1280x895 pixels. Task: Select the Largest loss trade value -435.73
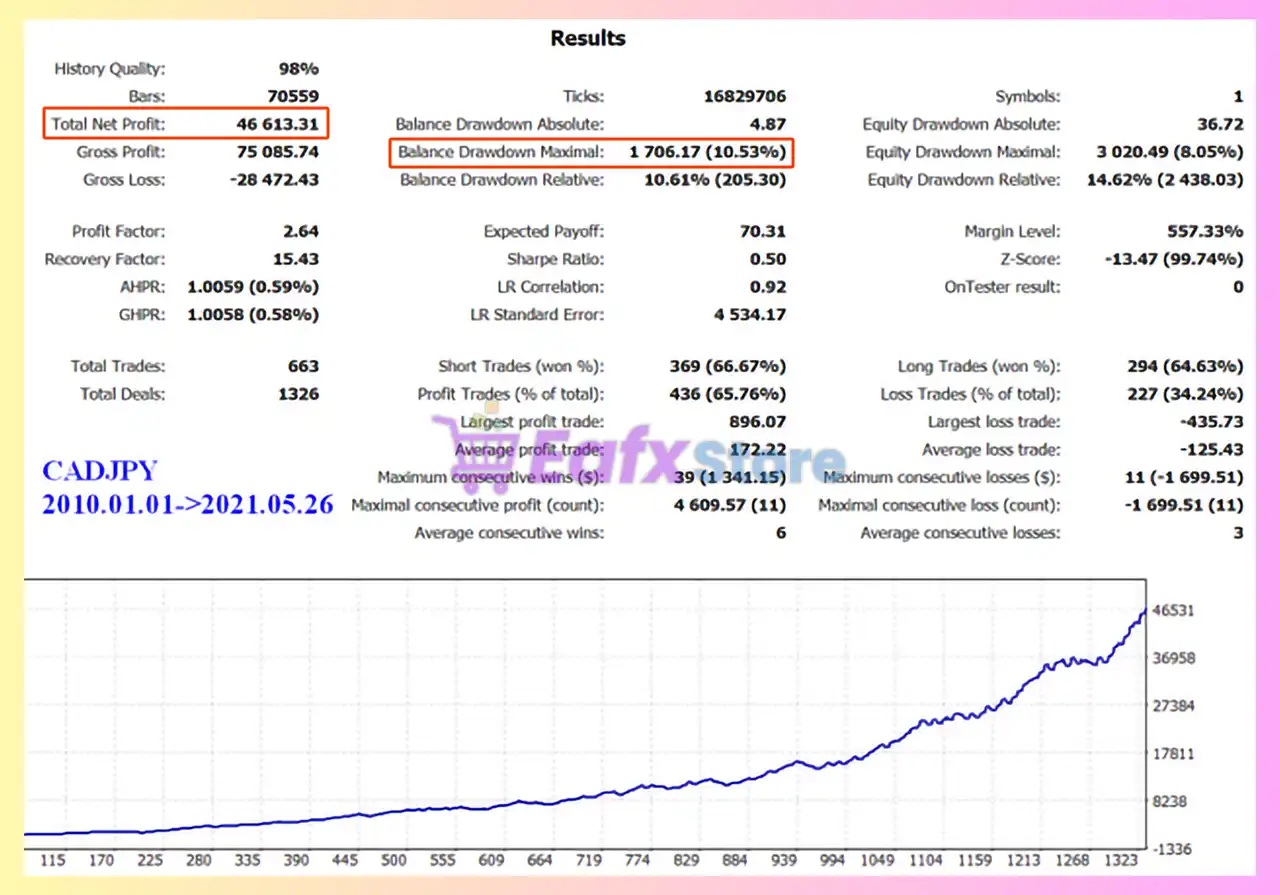1211,423
